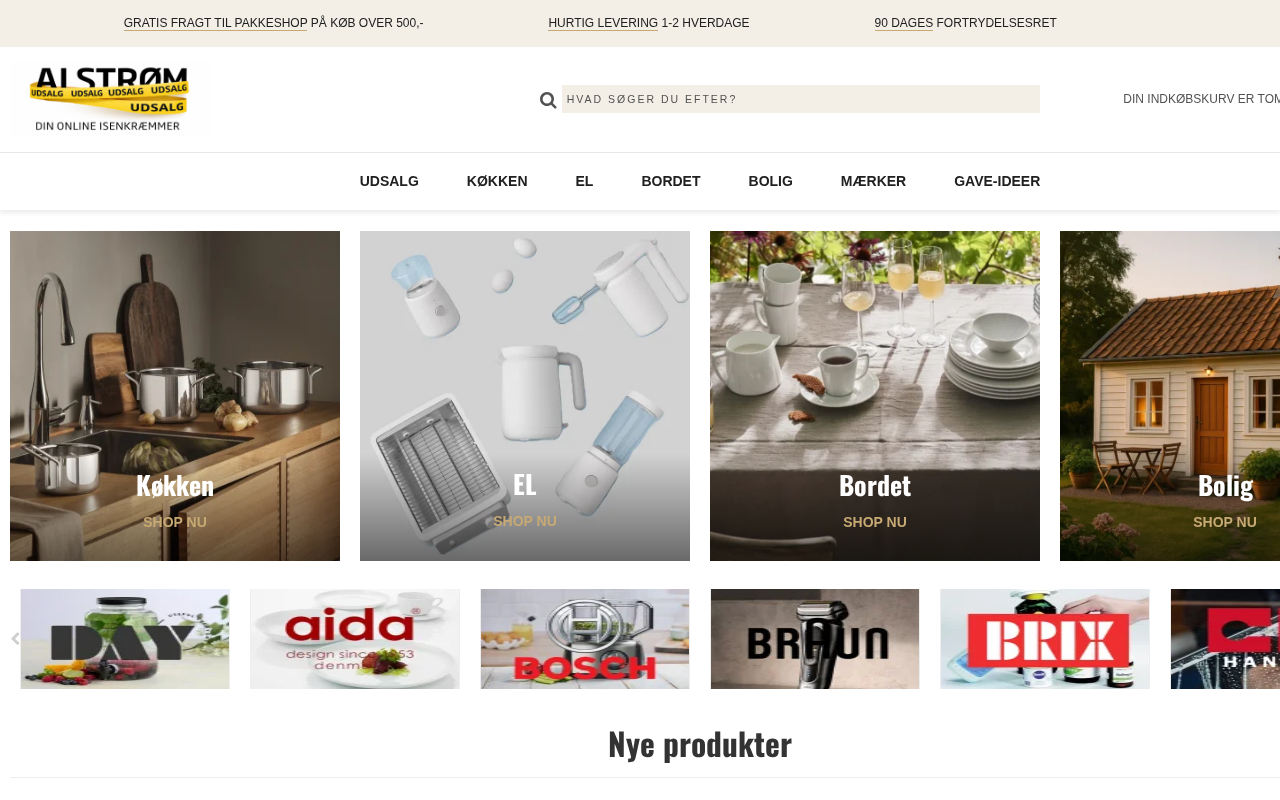Open the Bosch brand logo tile
Screen dimensions: 1280x800
coord(585,639)
